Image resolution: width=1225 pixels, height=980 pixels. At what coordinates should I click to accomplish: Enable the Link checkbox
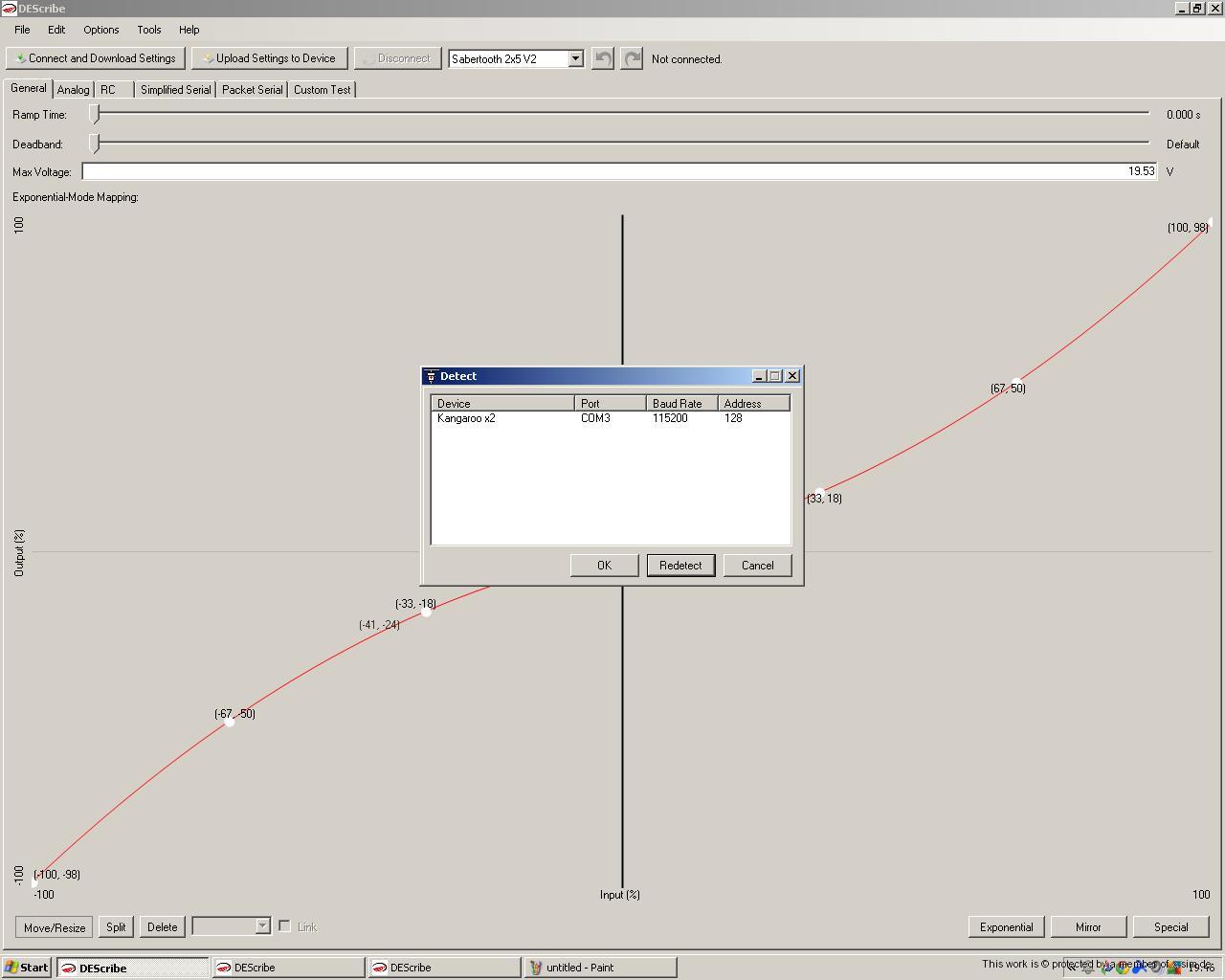(x=284, y=926)
